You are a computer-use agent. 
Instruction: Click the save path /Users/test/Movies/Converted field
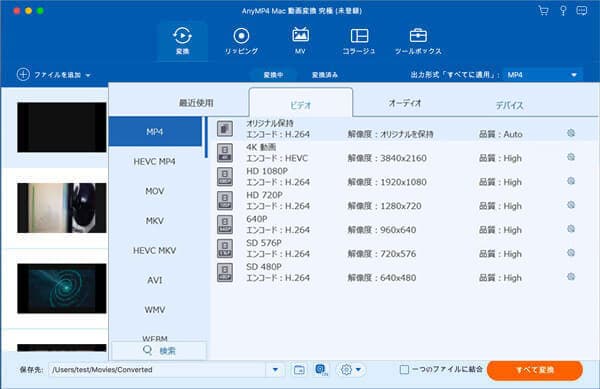158,370
